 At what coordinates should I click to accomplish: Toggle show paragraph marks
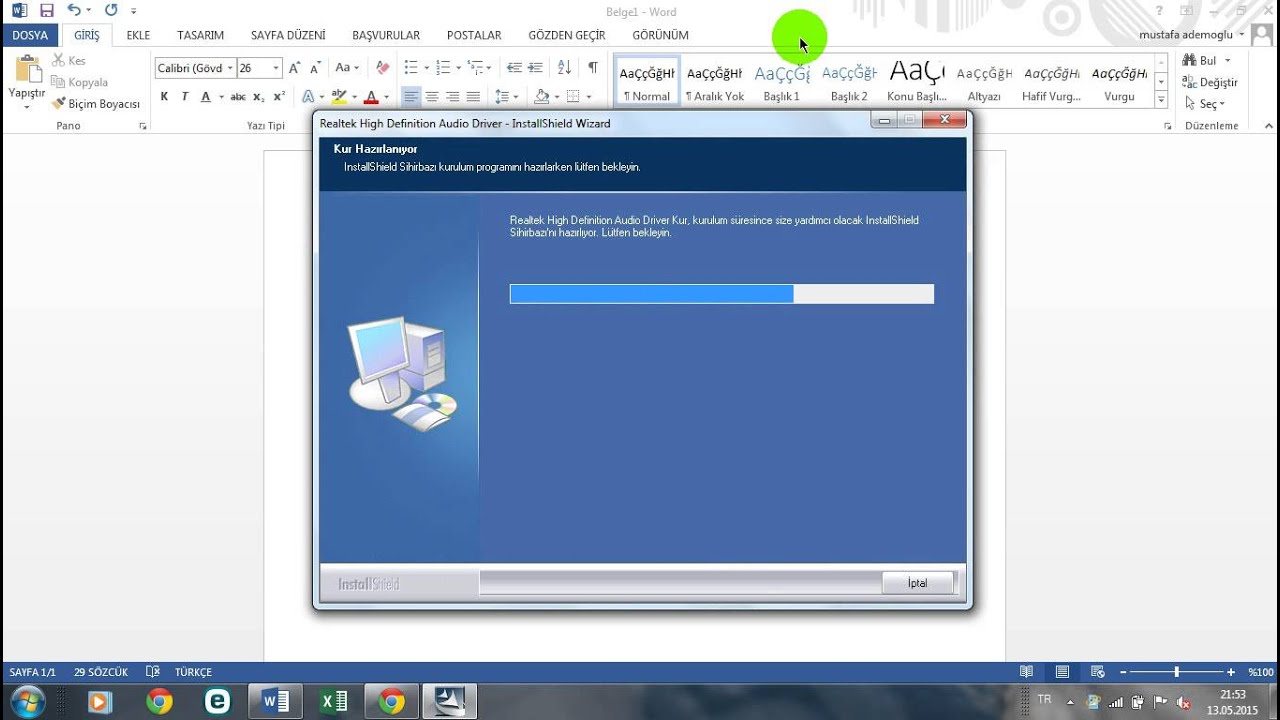coord(593,68)
